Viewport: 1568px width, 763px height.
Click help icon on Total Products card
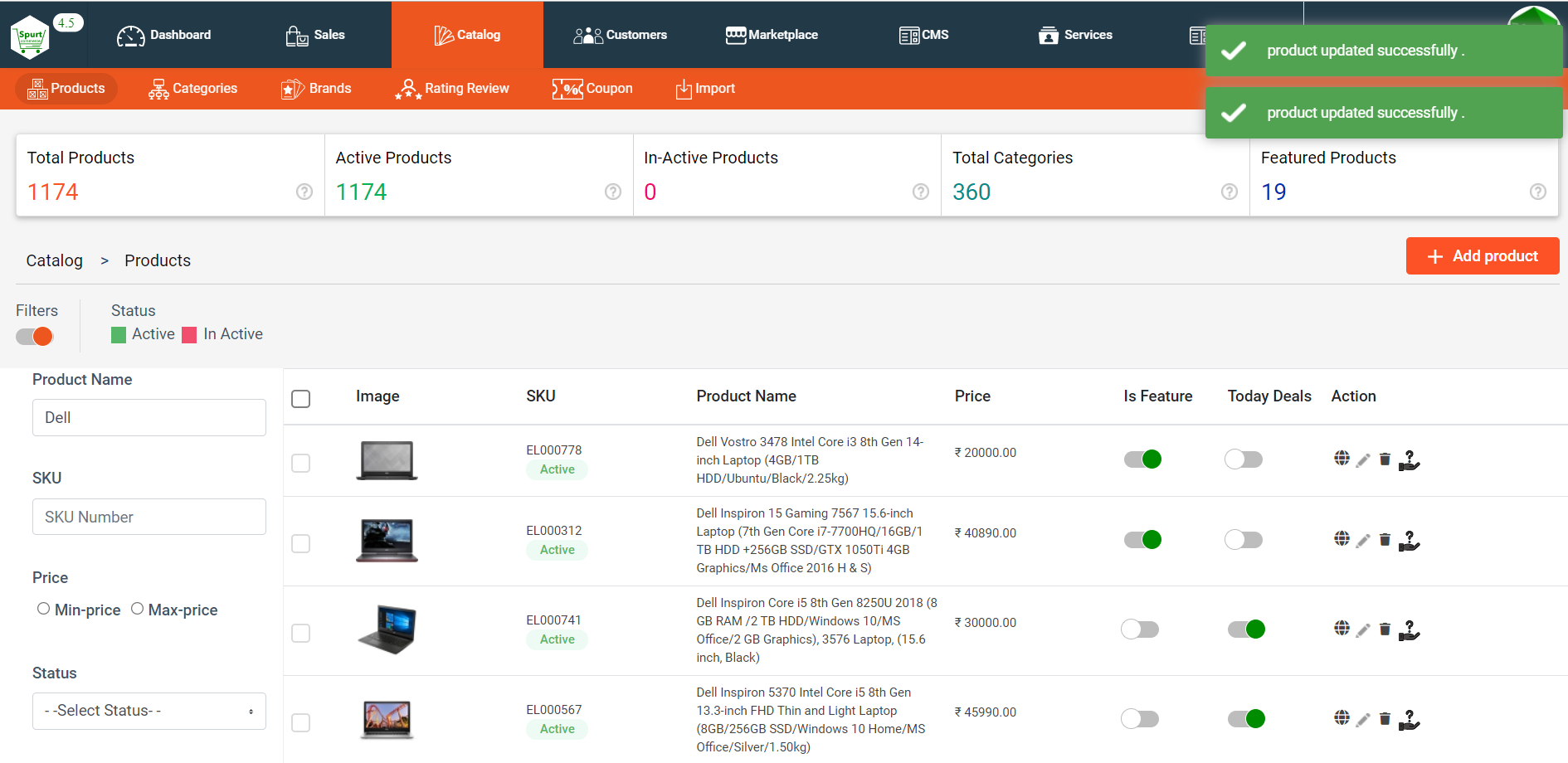pos(304,192)
